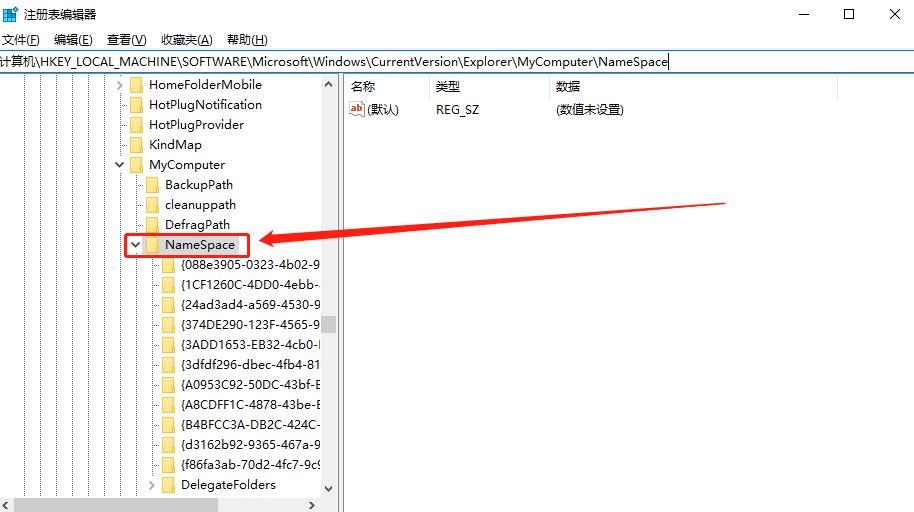
Task: Select the NameSpace folder icon
Action: 152,245
